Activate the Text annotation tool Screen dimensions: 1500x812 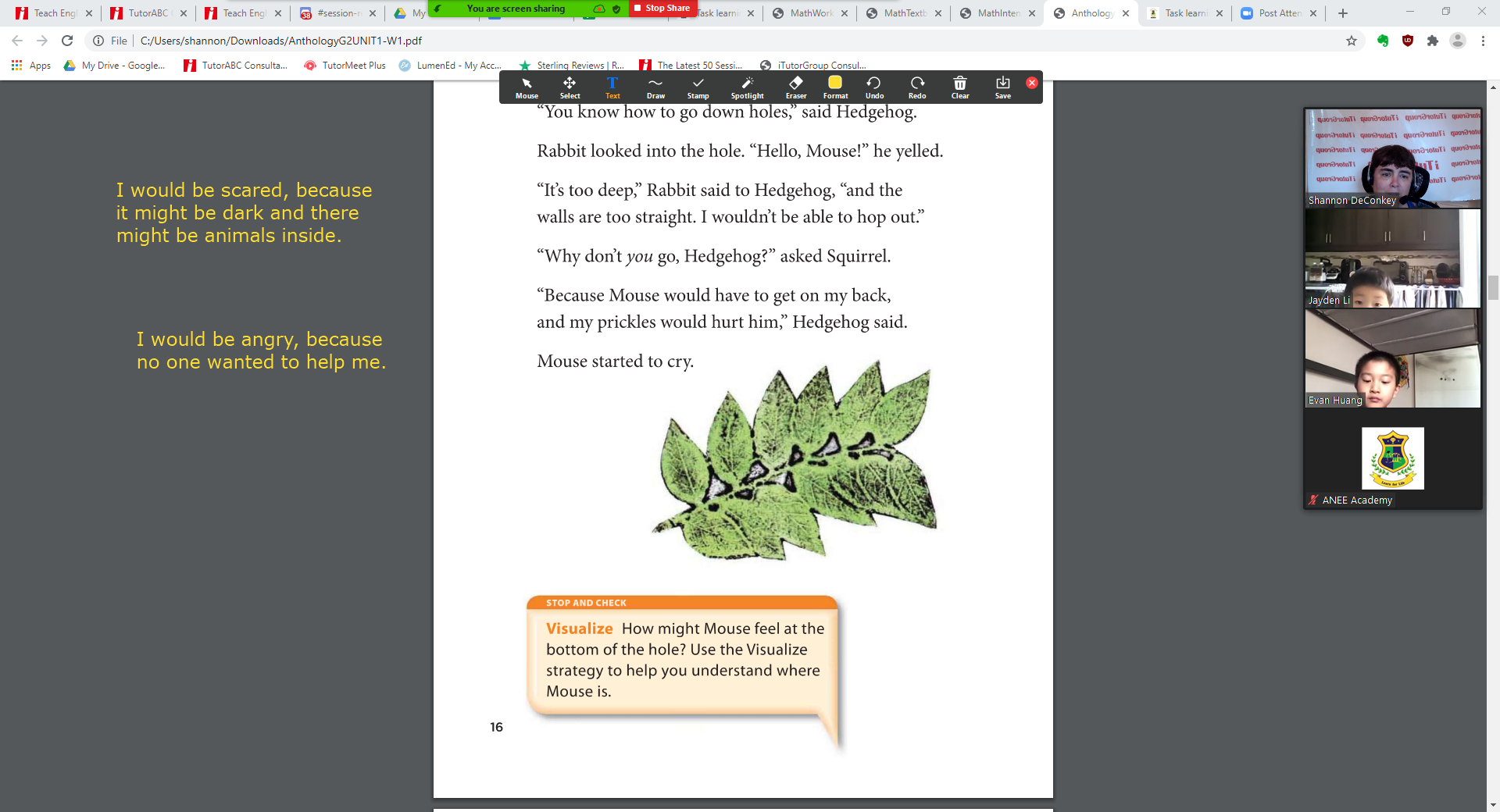coord(612,87)
